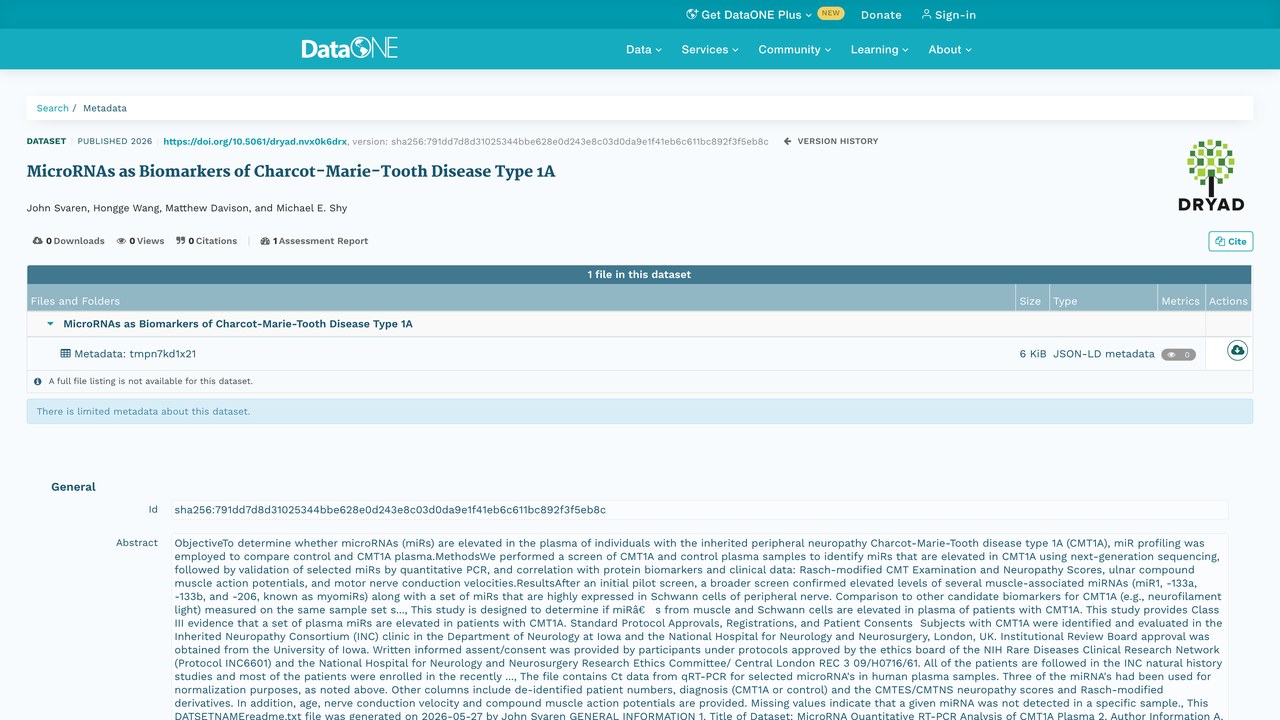Image resolution: width=1280 pixels, height=720 pixels.
Task: Click the globe icon before Get DataONE Plus
Action: 692,14
